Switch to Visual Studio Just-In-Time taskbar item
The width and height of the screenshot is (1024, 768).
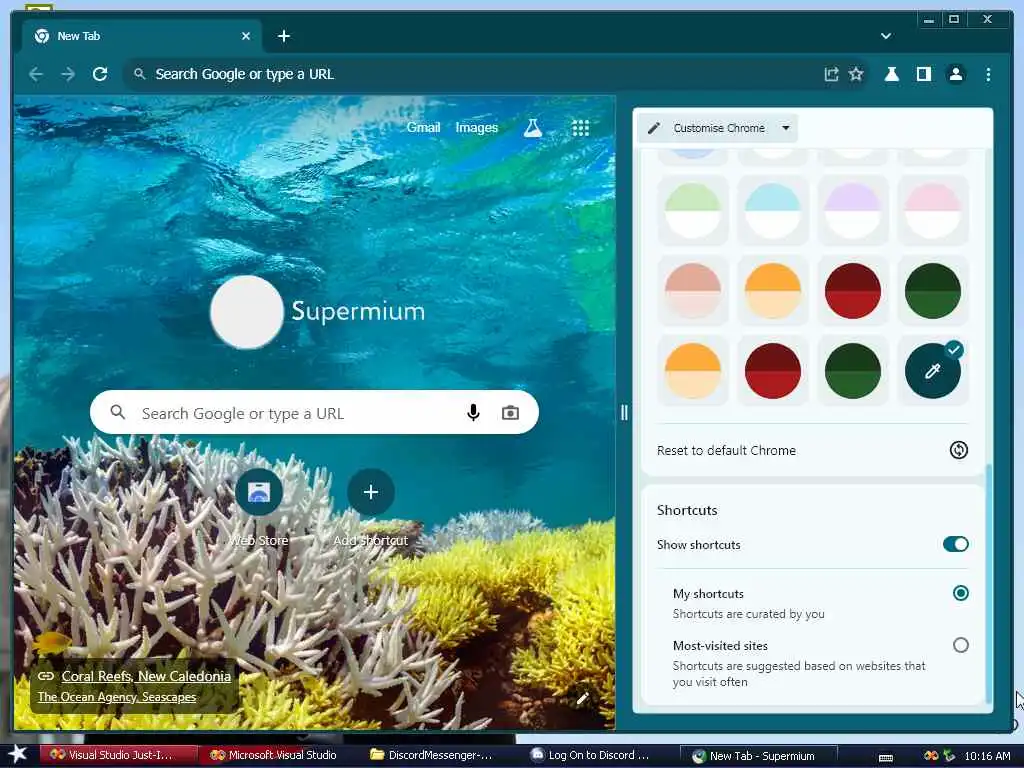click(119, 755)
